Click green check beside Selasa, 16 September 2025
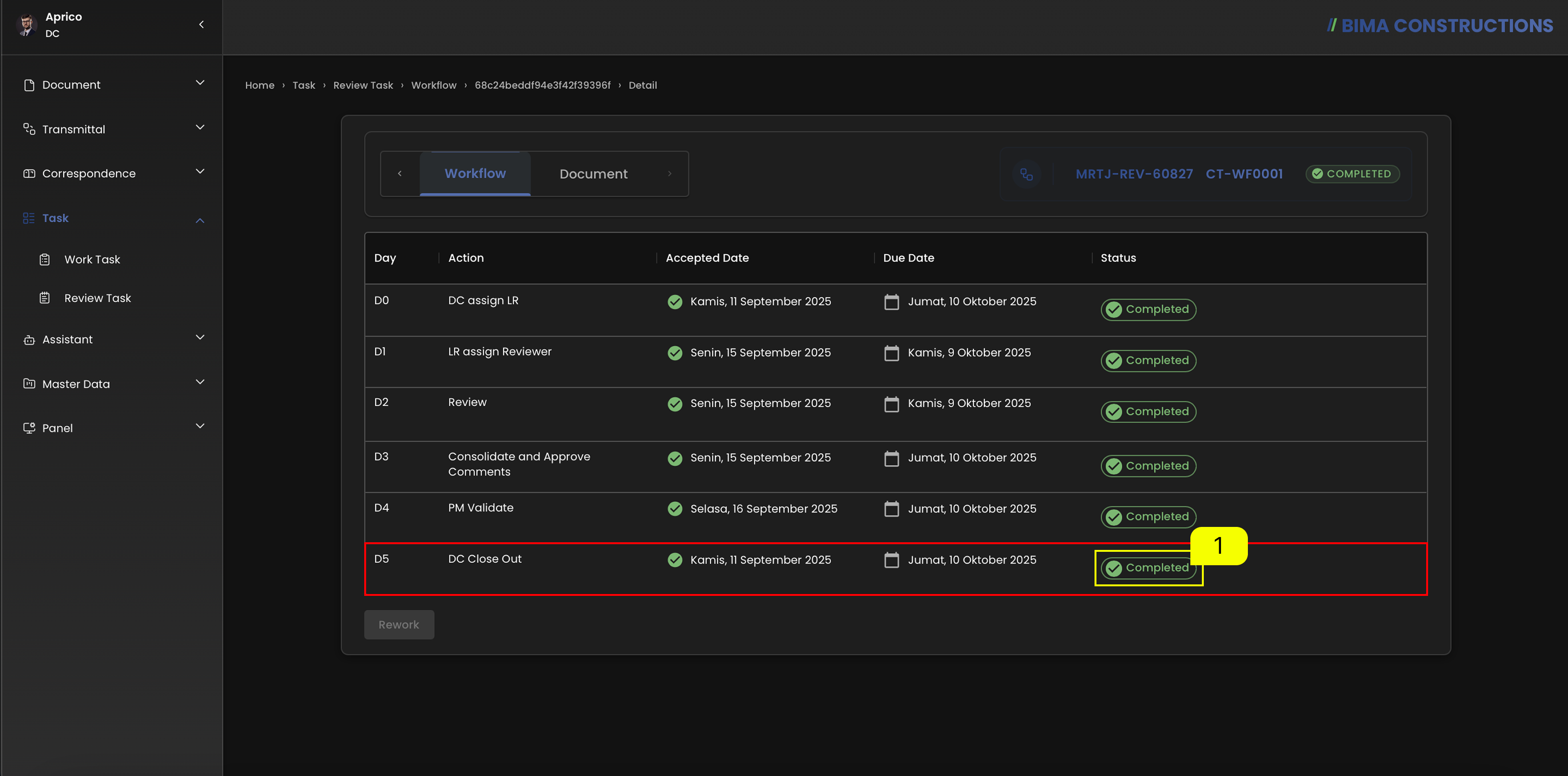The width and height of the screenshot is (1568, 776). pyautogui.click(x=674, y=509)
